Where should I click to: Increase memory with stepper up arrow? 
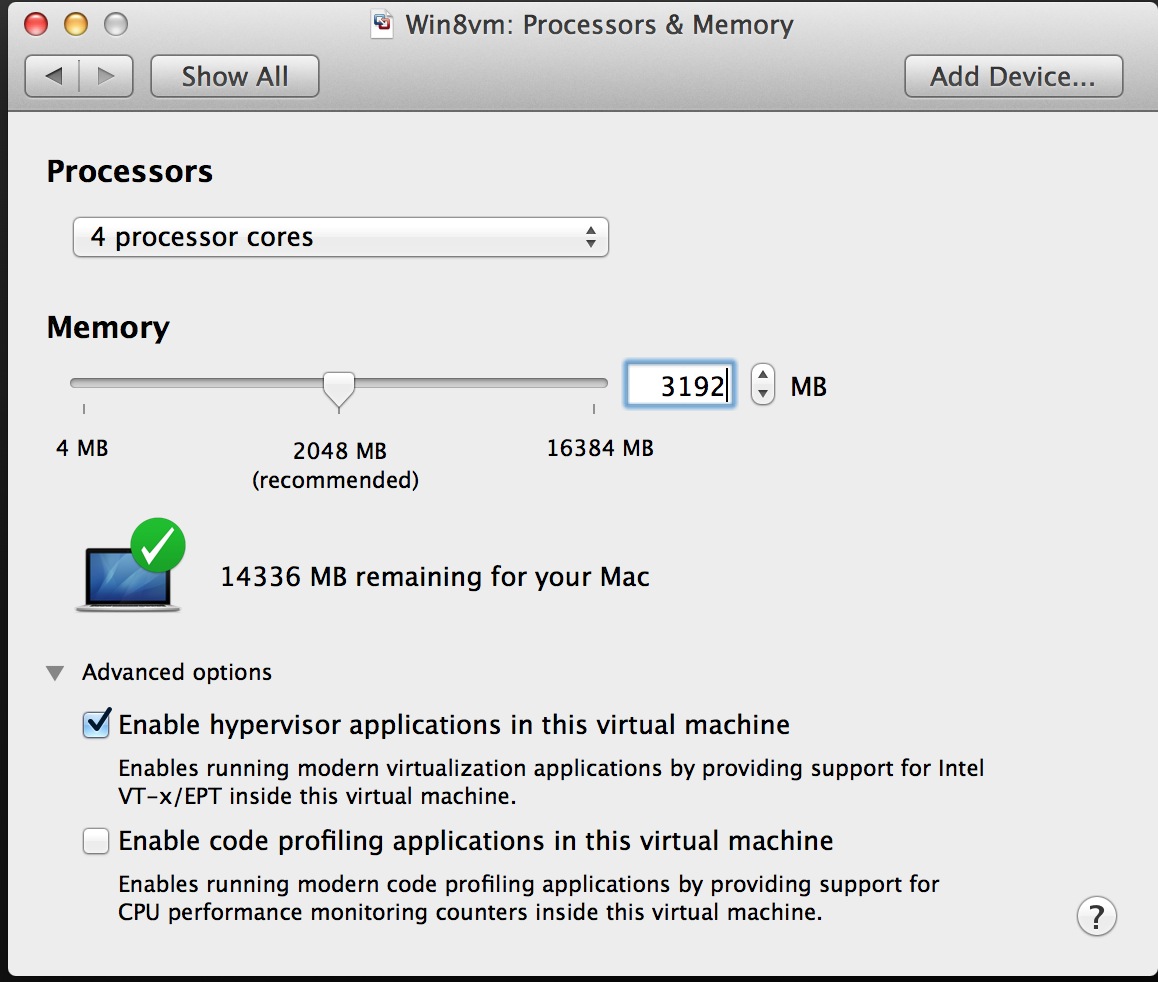[763, 375]
